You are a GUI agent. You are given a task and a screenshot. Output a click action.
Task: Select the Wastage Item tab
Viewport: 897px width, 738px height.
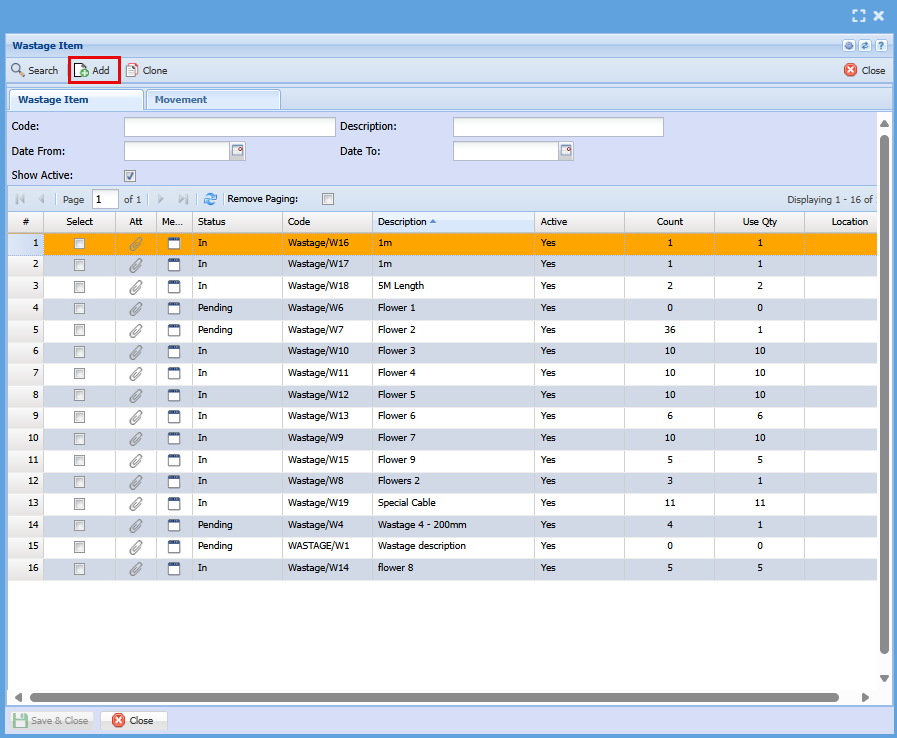coord(53,100)
